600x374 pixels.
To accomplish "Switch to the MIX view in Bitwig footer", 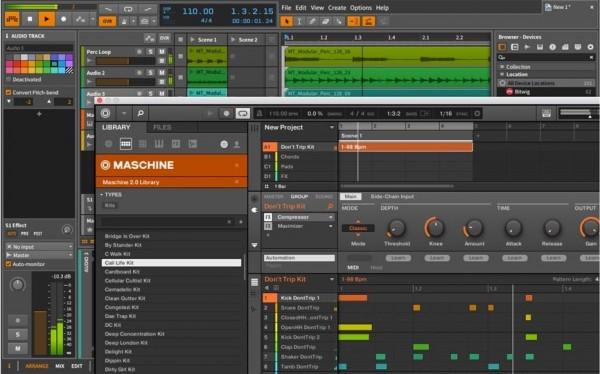I will coord(60,366).
